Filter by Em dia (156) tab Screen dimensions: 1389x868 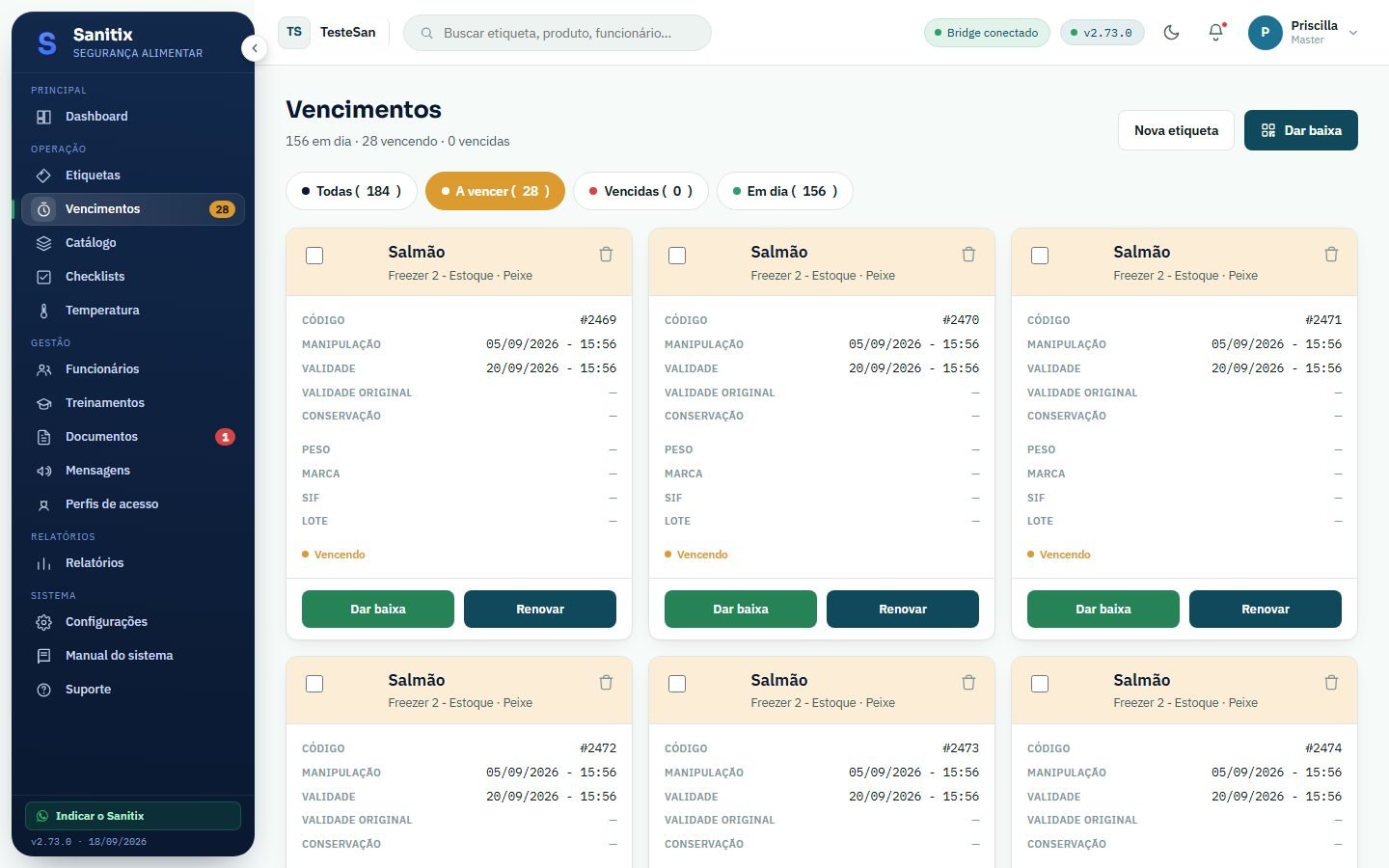[785, 191]
